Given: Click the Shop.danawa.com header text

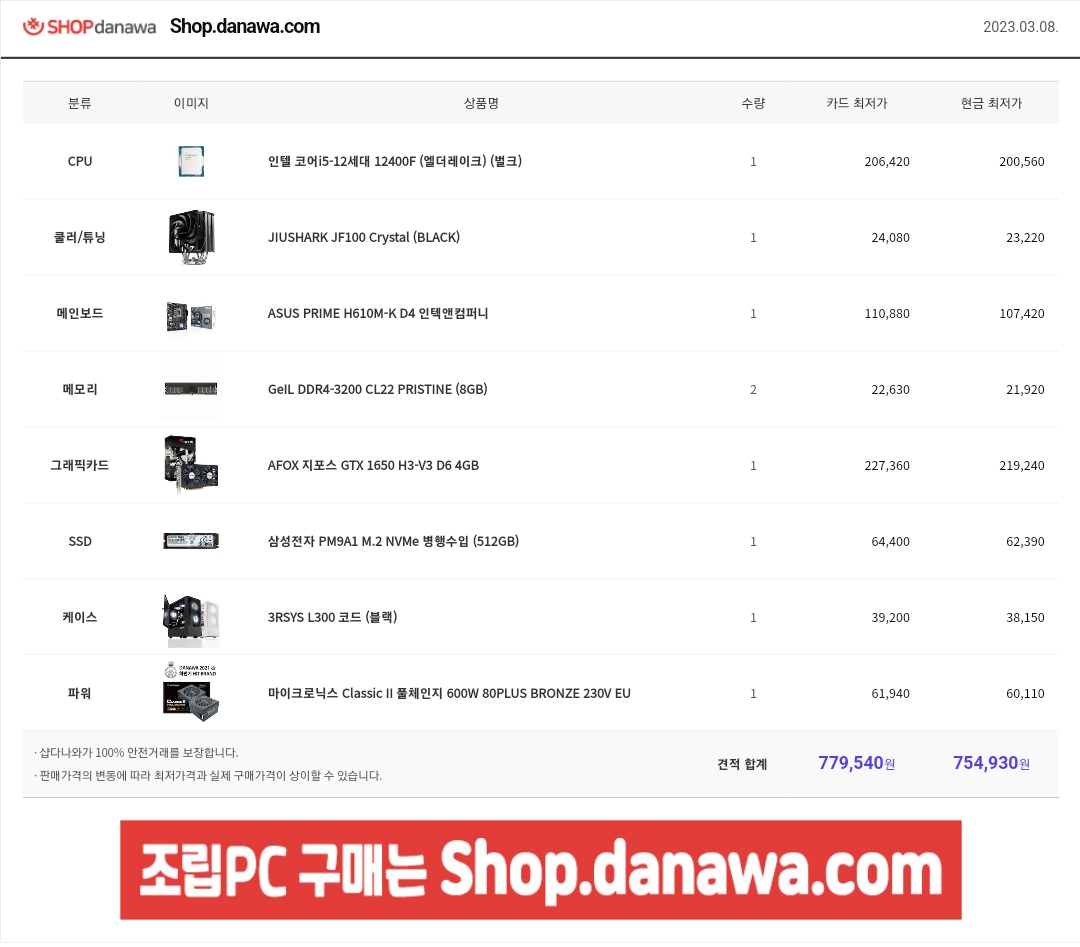Looking at the screenshot, I should [x=245, y=26].
